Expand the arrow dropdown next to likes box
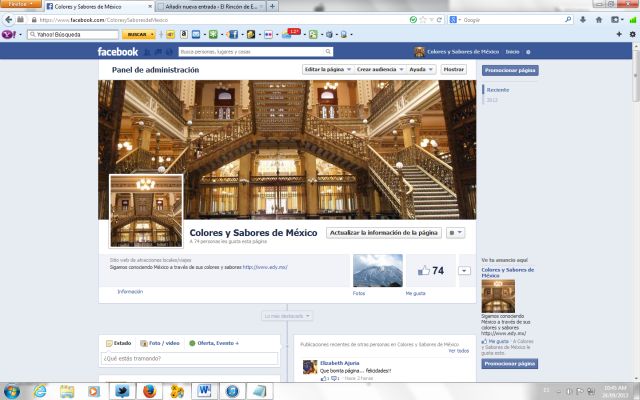 (464, 271)
